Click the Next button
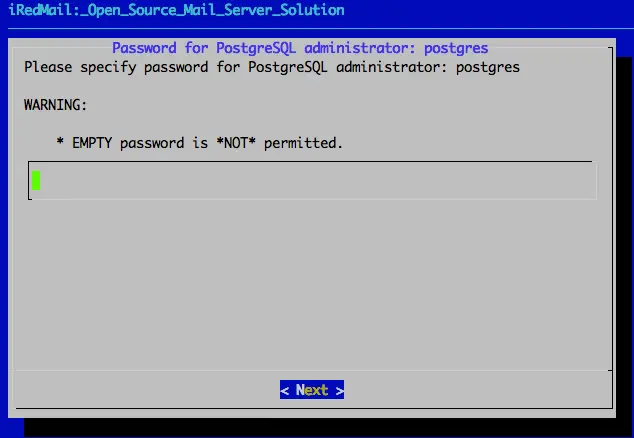The height and width of the screenshot is (438, 634). [x=312, y=390]
